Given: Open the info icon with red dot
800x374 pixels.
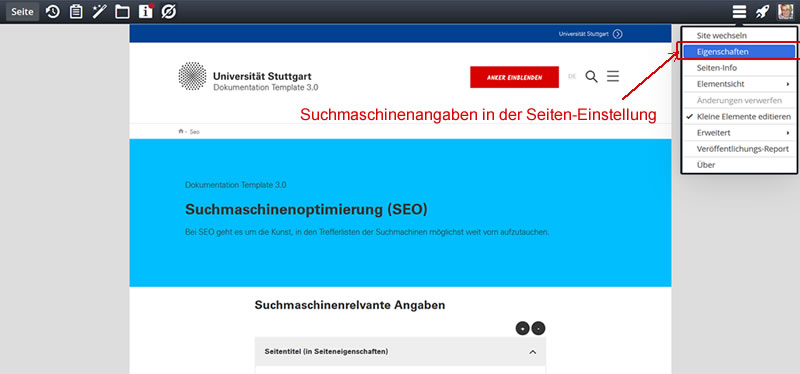Looking at the screenshot, I should [x=146, y=11].
